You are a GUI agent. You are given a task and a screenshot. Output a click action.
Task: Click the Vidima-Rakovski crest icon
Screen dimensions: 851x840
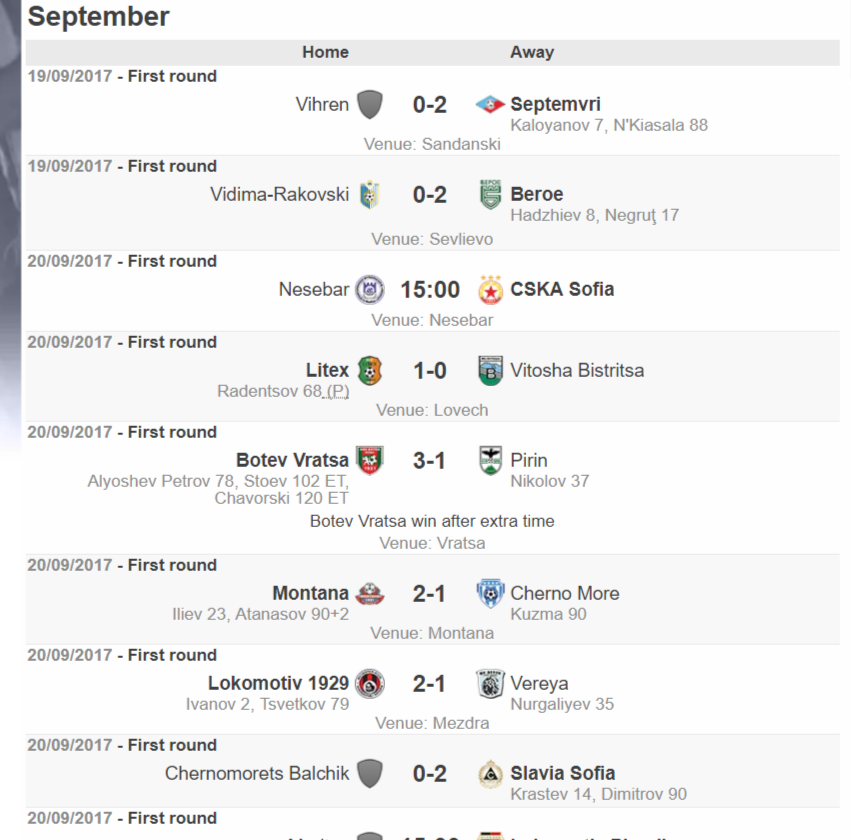[370, 194]
